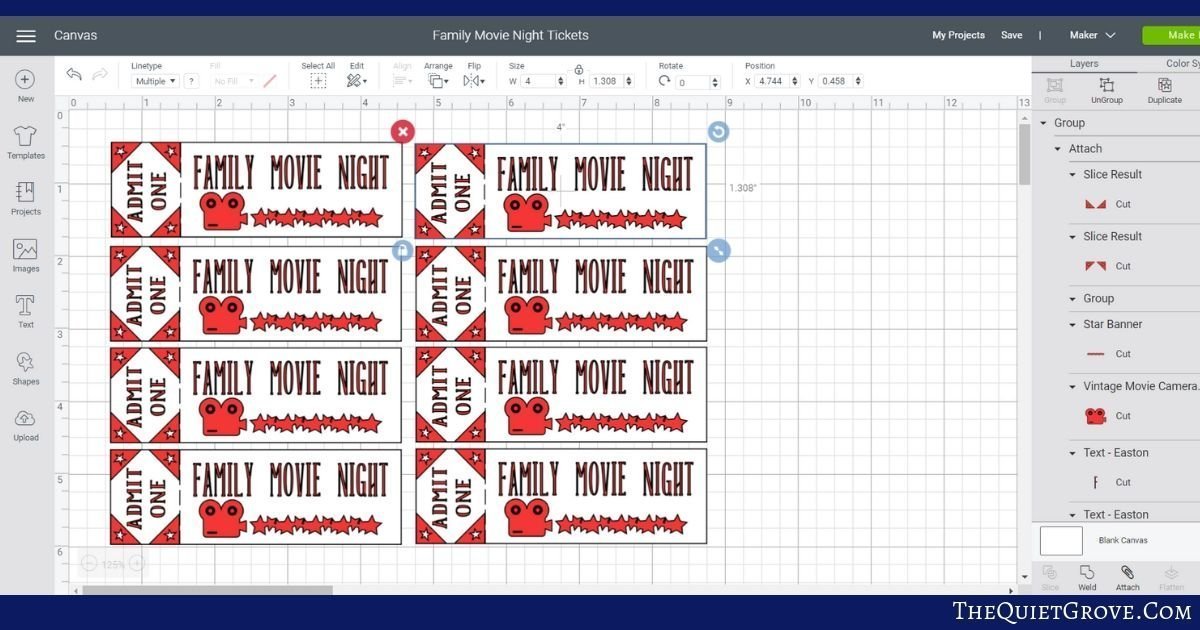Click the Family Movie Night Tickets project title
This screenshot has width=1200, height=630.
click(x=510, y=35)
